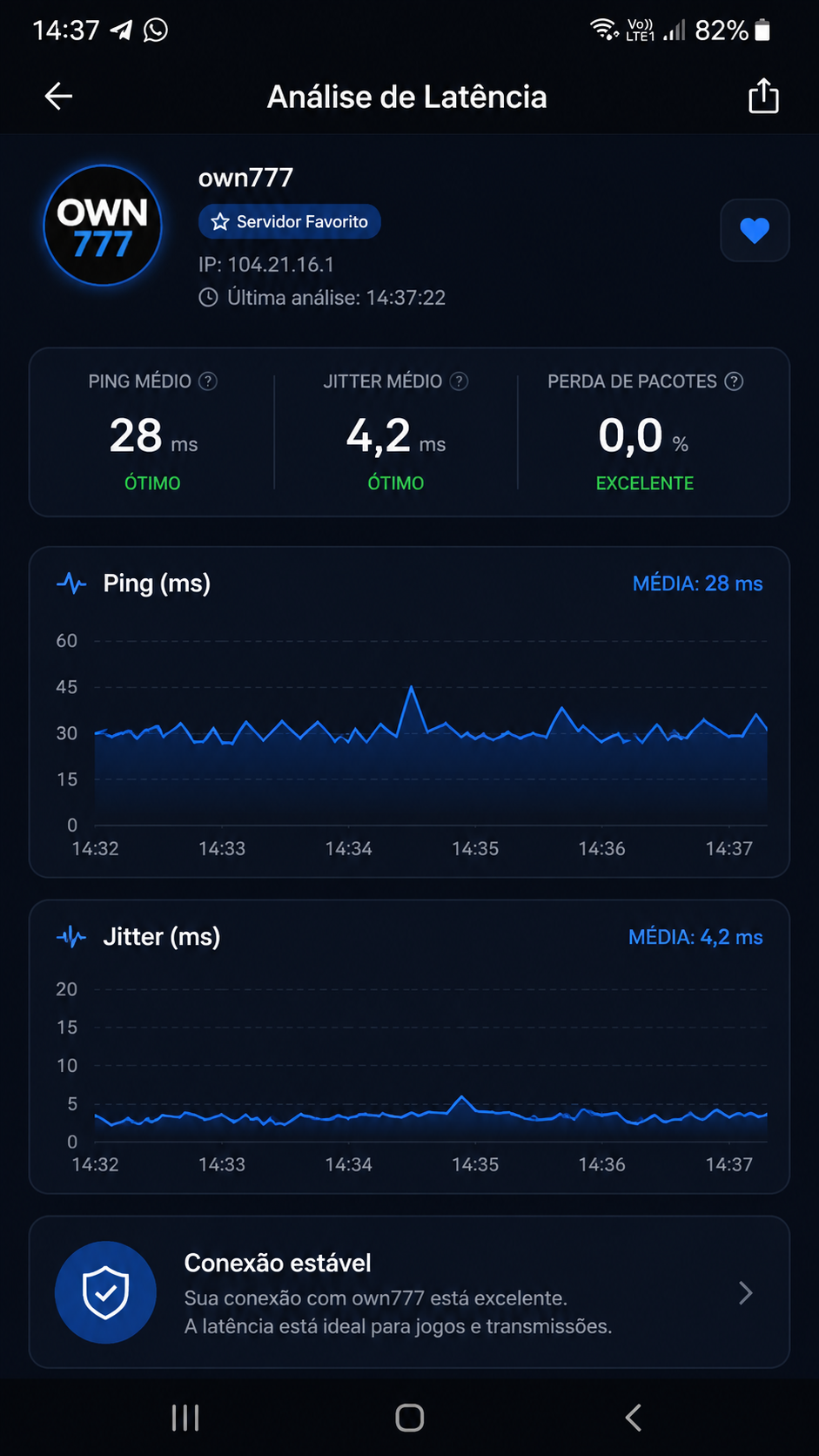The height and width of the screenshot is (1456, 819).
Task: Open help icon next to Jitter Médio
Action: click(460, 381)
